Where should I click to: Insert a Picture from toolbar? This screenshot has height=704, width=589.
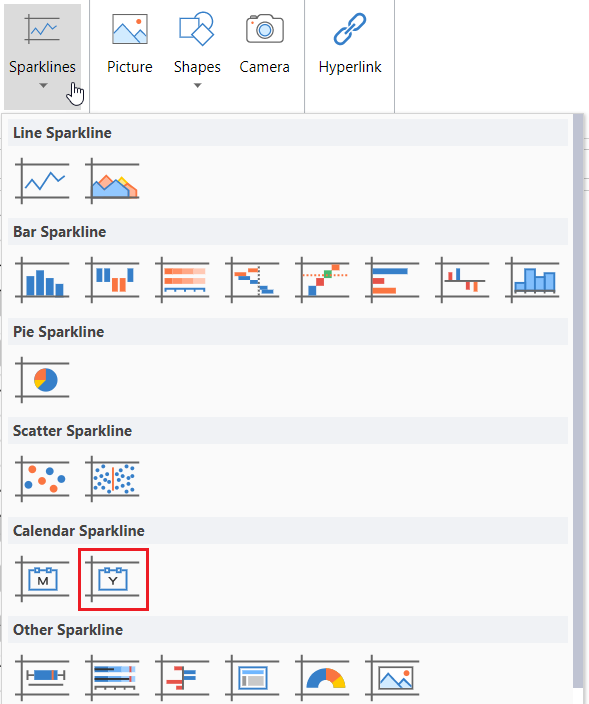130,44
